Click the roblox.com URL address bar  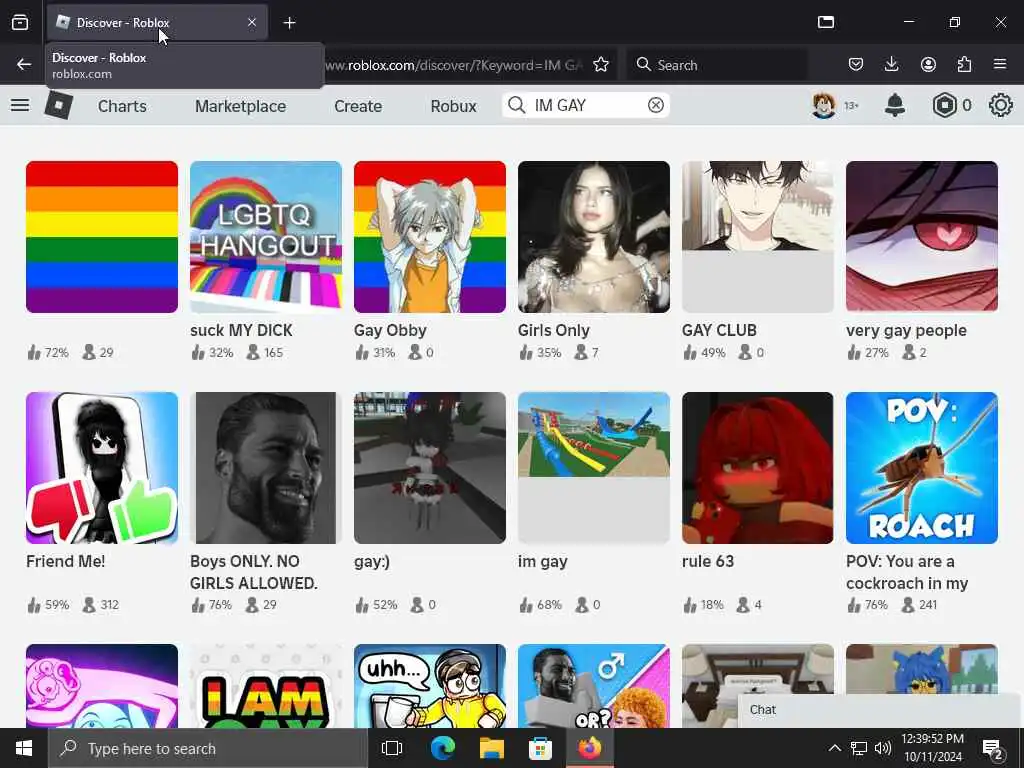coord(455,65)
